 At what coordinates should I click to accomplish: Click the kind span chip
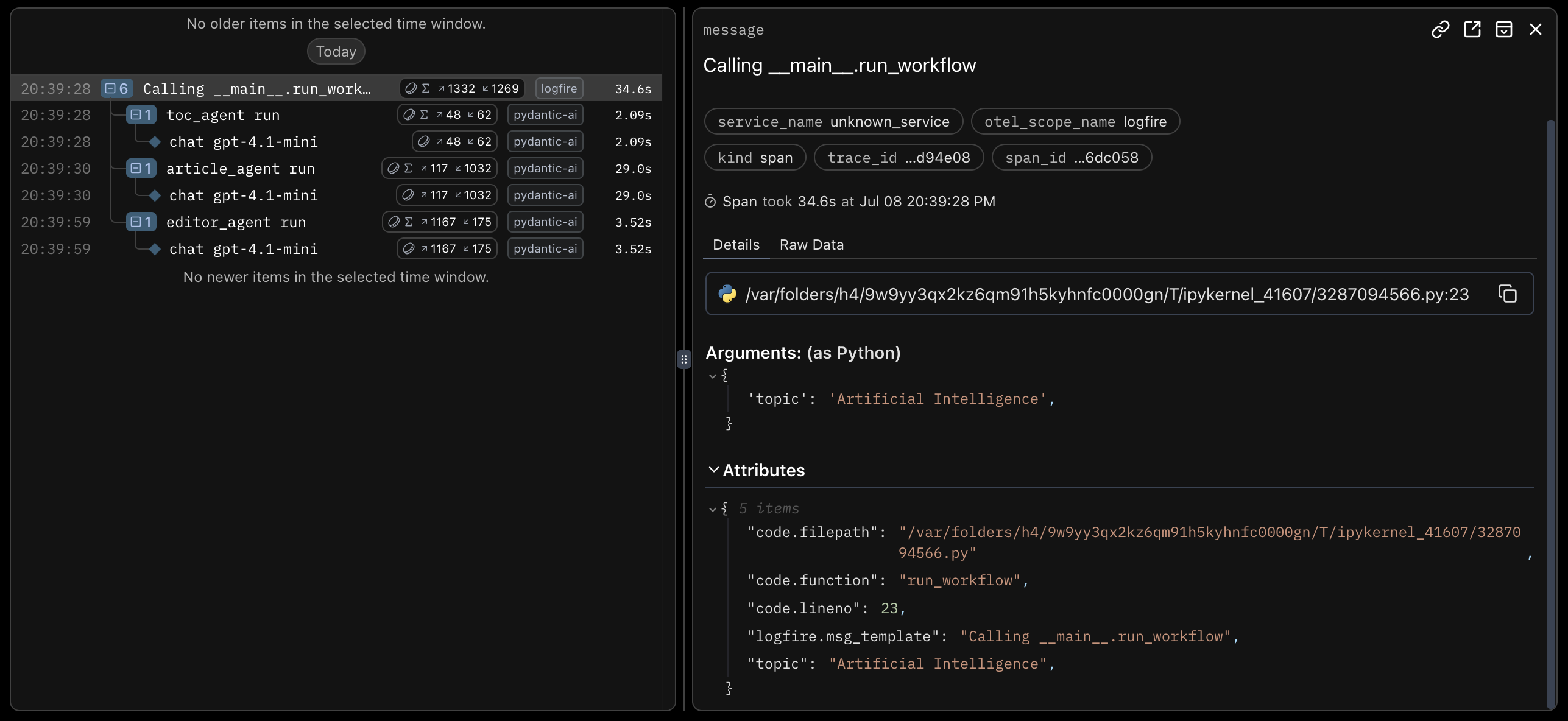point(755,158)
